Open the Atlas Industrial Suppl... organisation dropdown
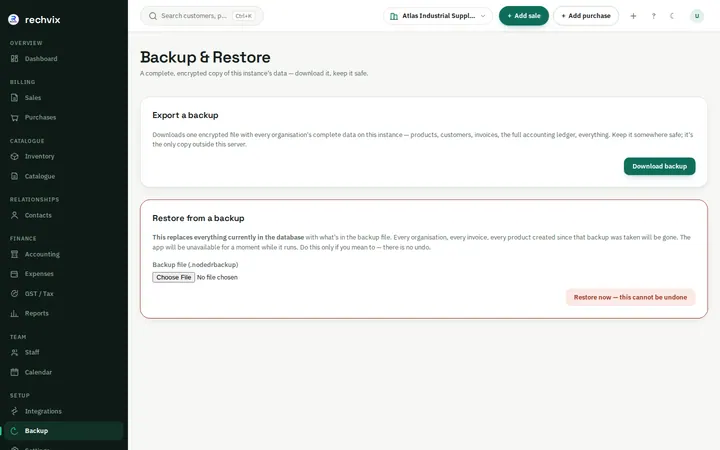Screen dimensions: 720x450 [x=438, y=16]
